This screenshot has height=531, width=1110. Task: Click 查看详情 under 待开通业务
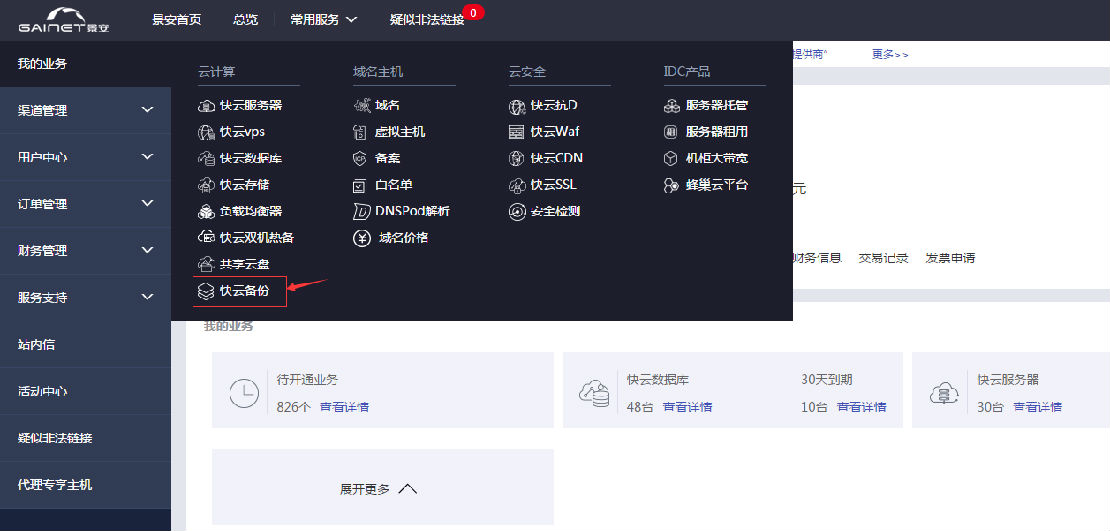click(344, 407)
